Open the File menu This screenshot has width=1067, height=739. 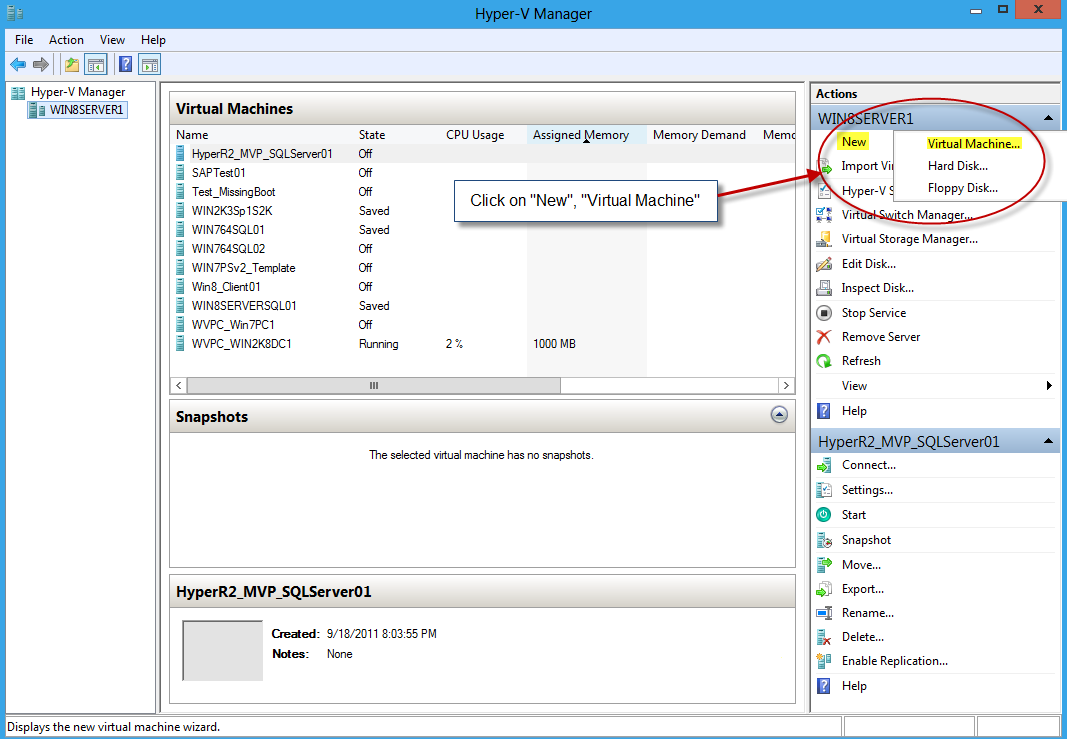coord(24,40)
